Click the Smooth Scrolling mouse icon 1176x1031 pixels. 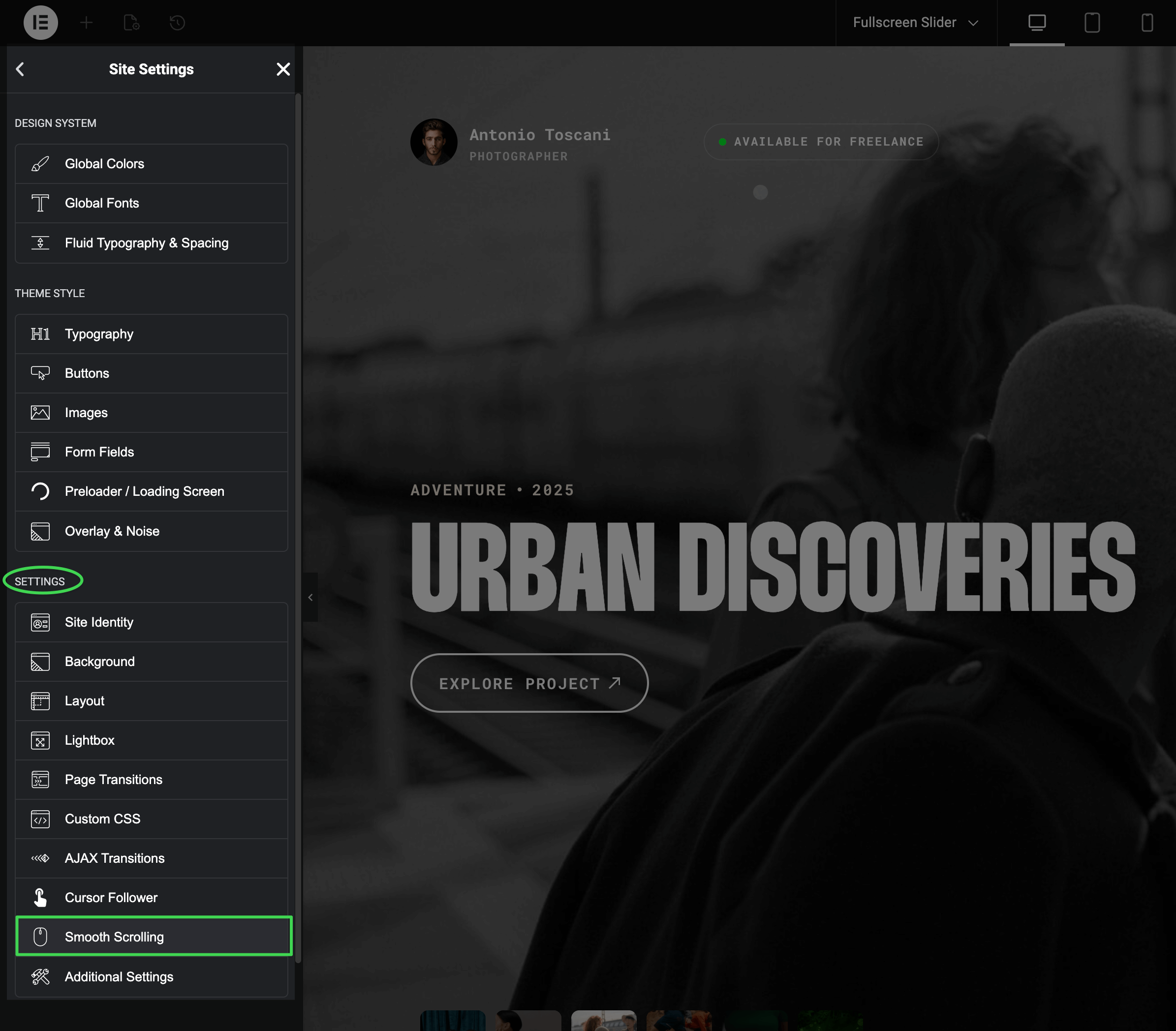click(x=40, y=937)
